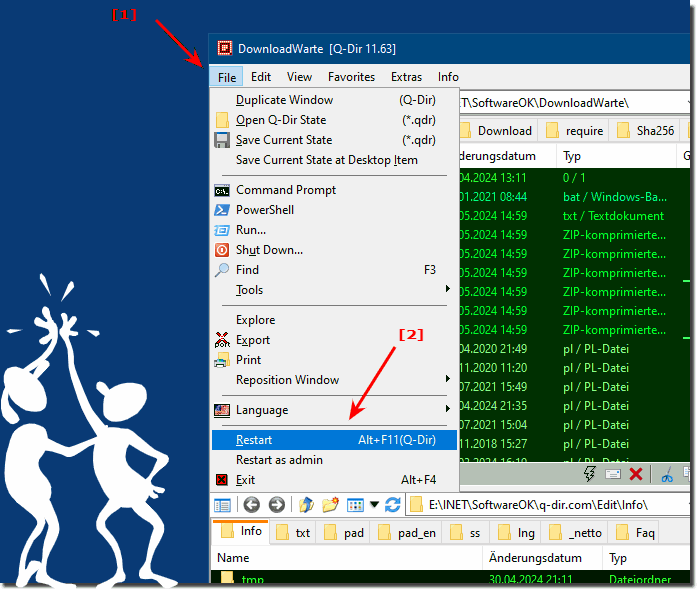The image size is (697, 590).
Task: Open the File menu
Action: coord(227,77)
